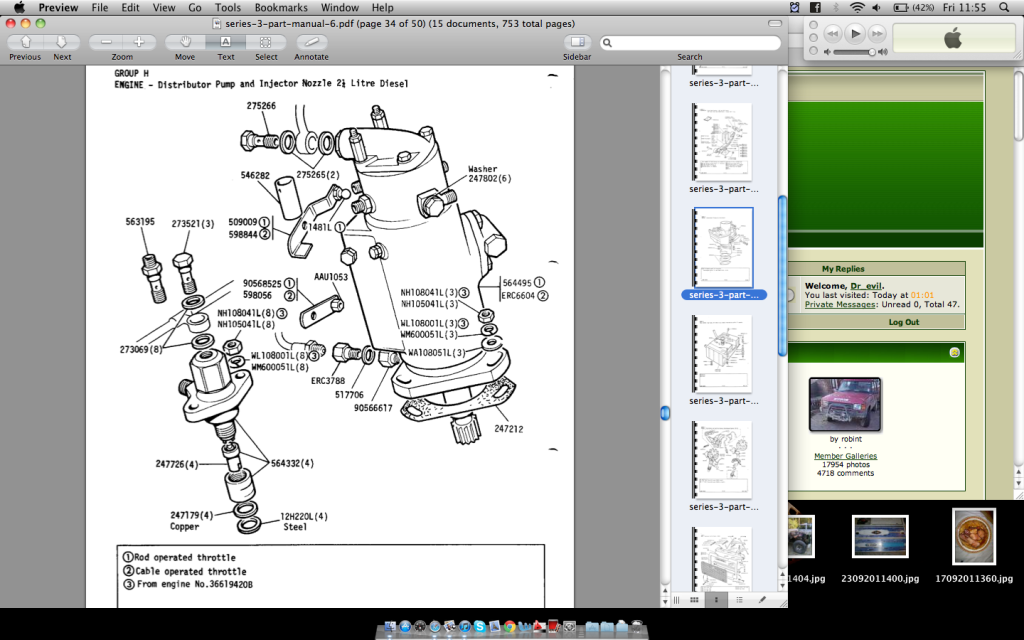
Task: Open the Tools menu
Action: tap(228, 7)
